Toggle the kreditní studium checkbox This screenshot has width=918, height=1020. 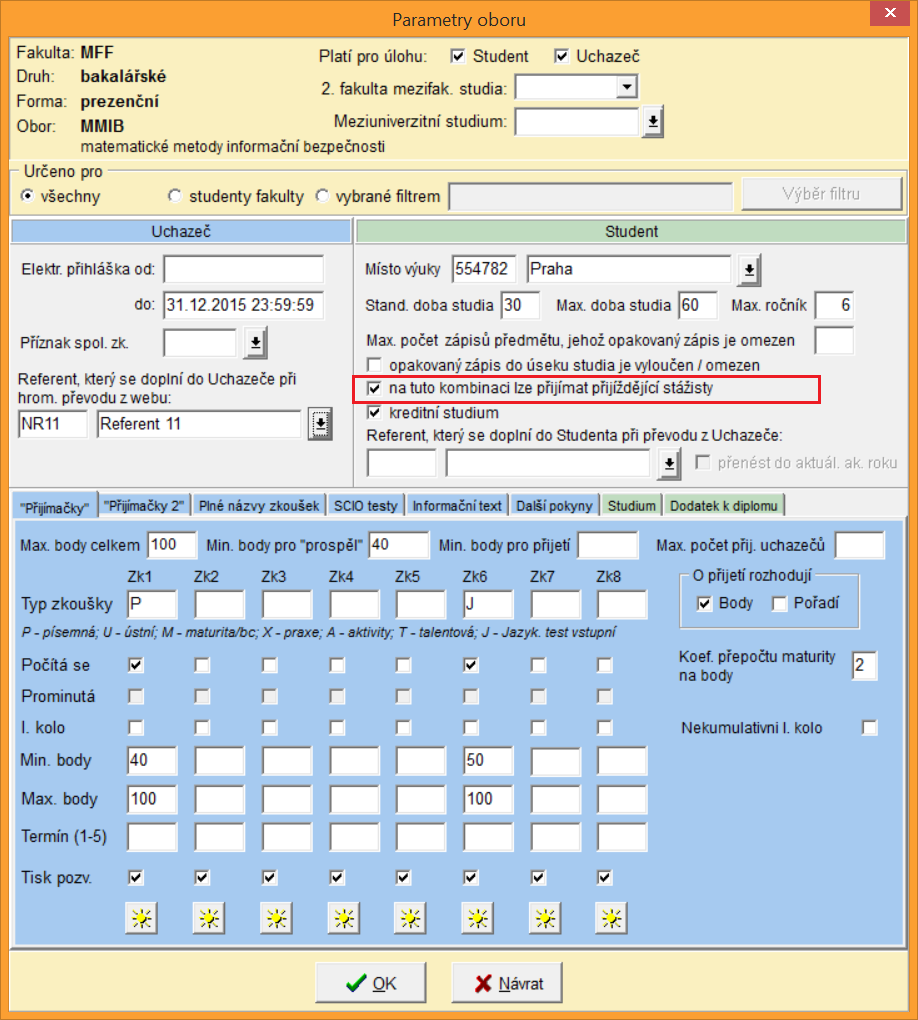pos(375,412)
